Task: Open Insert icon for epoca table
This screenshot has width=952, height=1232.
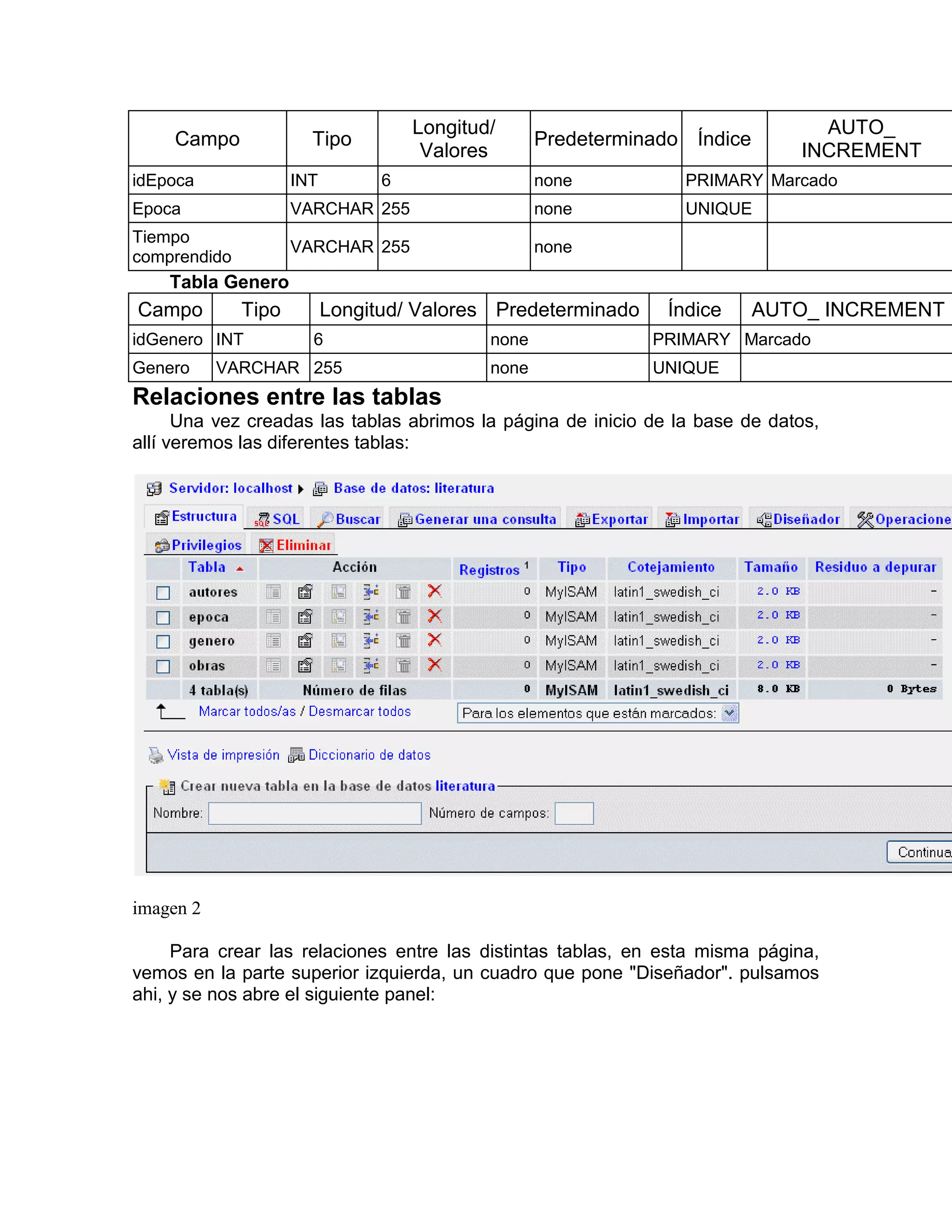Action: point(371,616)
